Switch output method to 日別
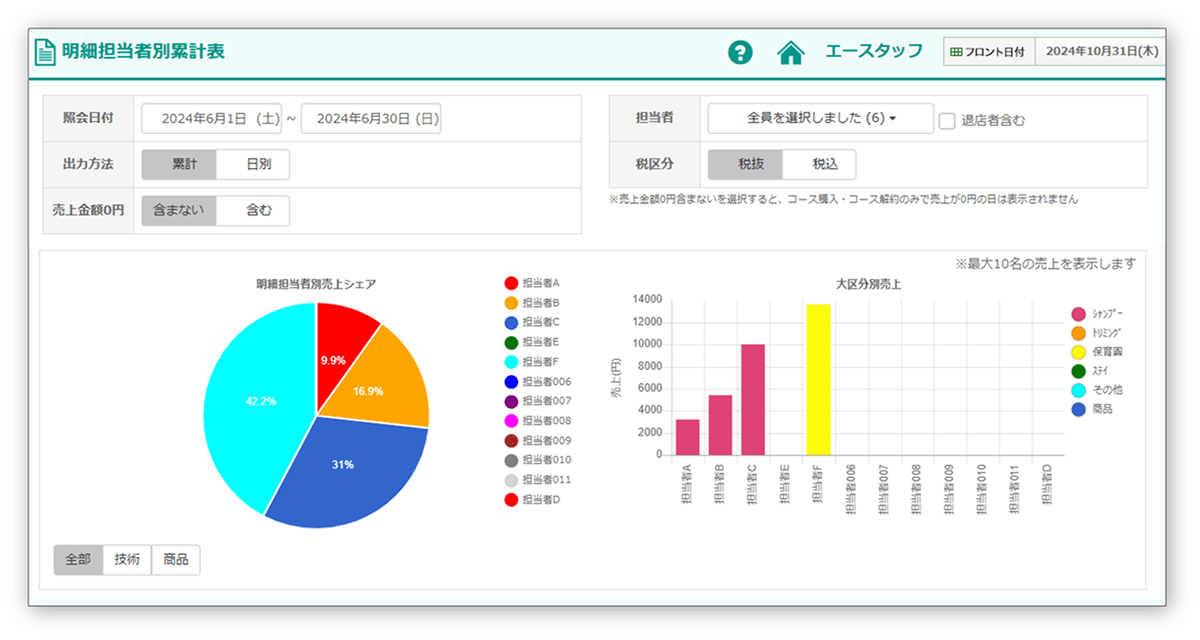This screenshot has width=1200, height=640. click(x=253, y=164)
